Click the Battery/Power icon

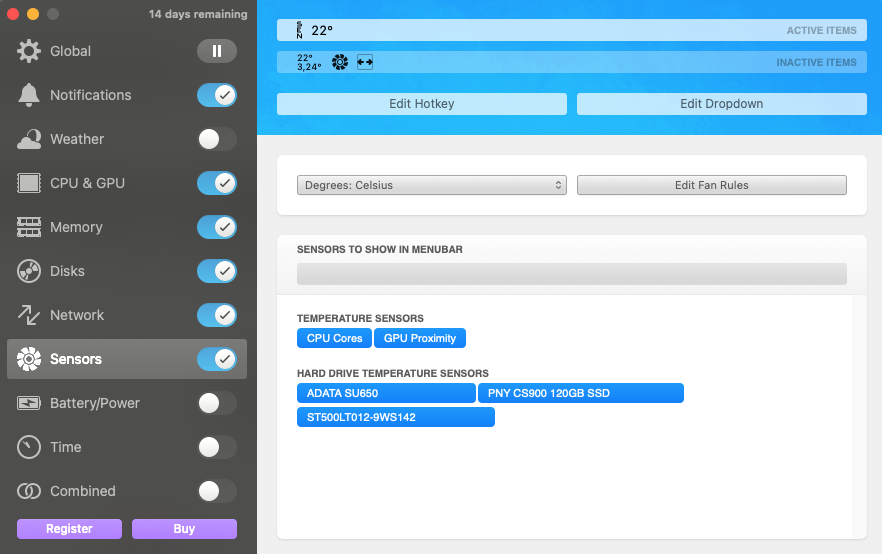[x=29, y=403]
